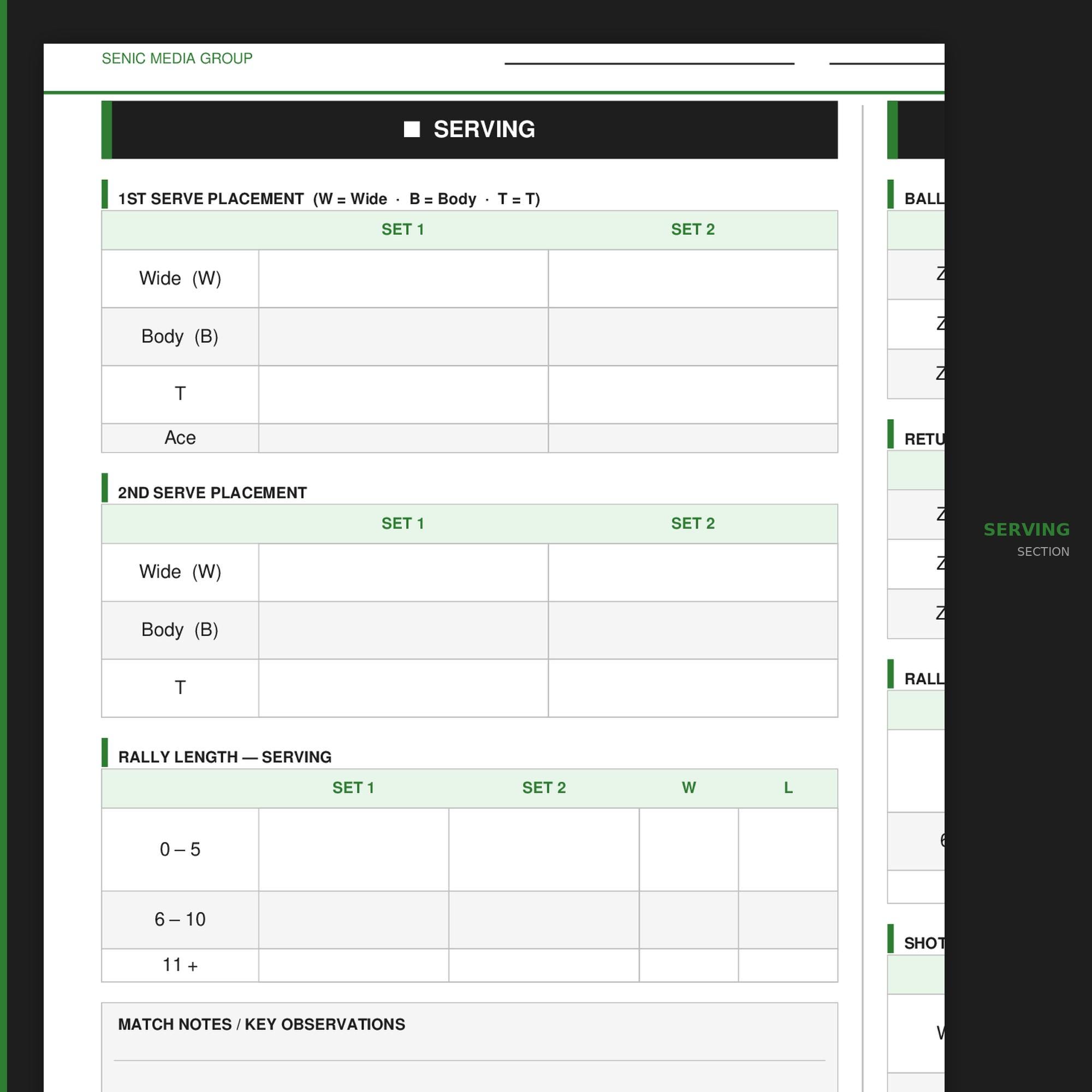This screenshot has width=1092, height=1092.
Task: Select the 0 – 5 rally length row label
Action: tap(180, 850)
